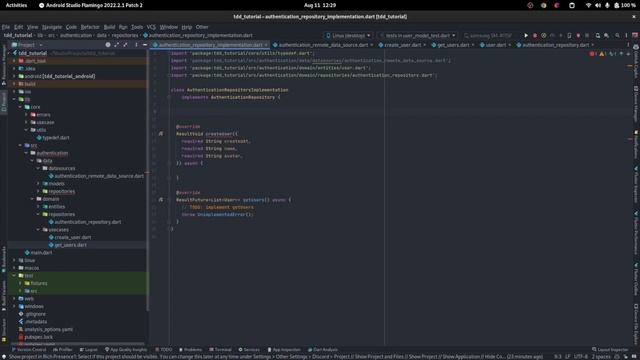Open the Profiler tool window

click(x=62, y=349)
